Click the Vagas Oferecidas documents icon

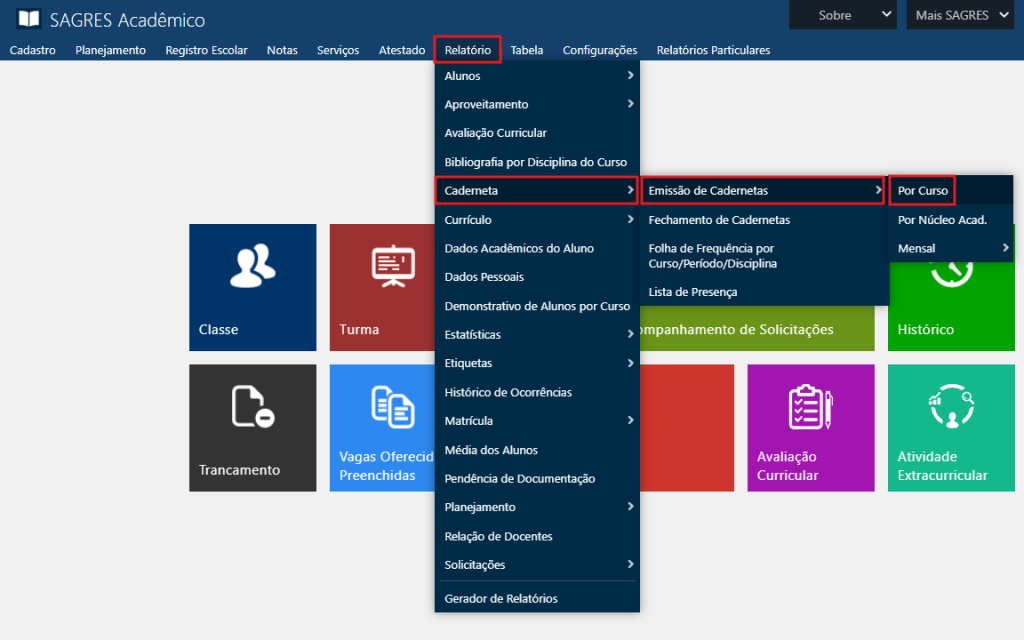point(393,407)
